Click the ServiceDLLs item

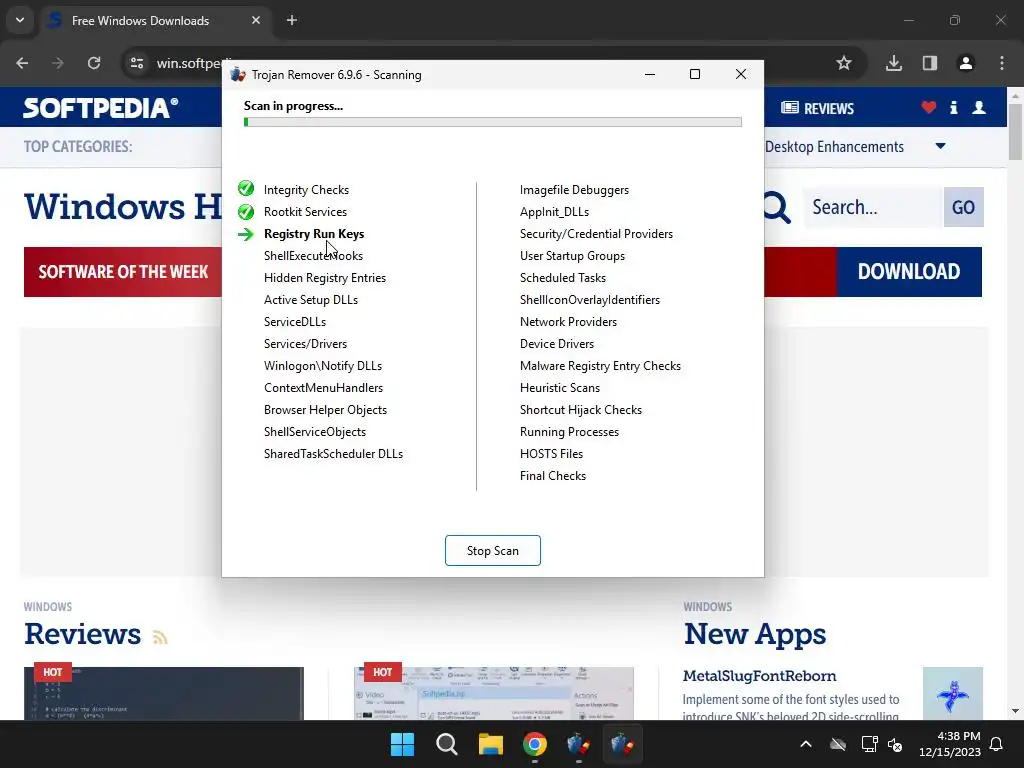click(x=295, y=322)
